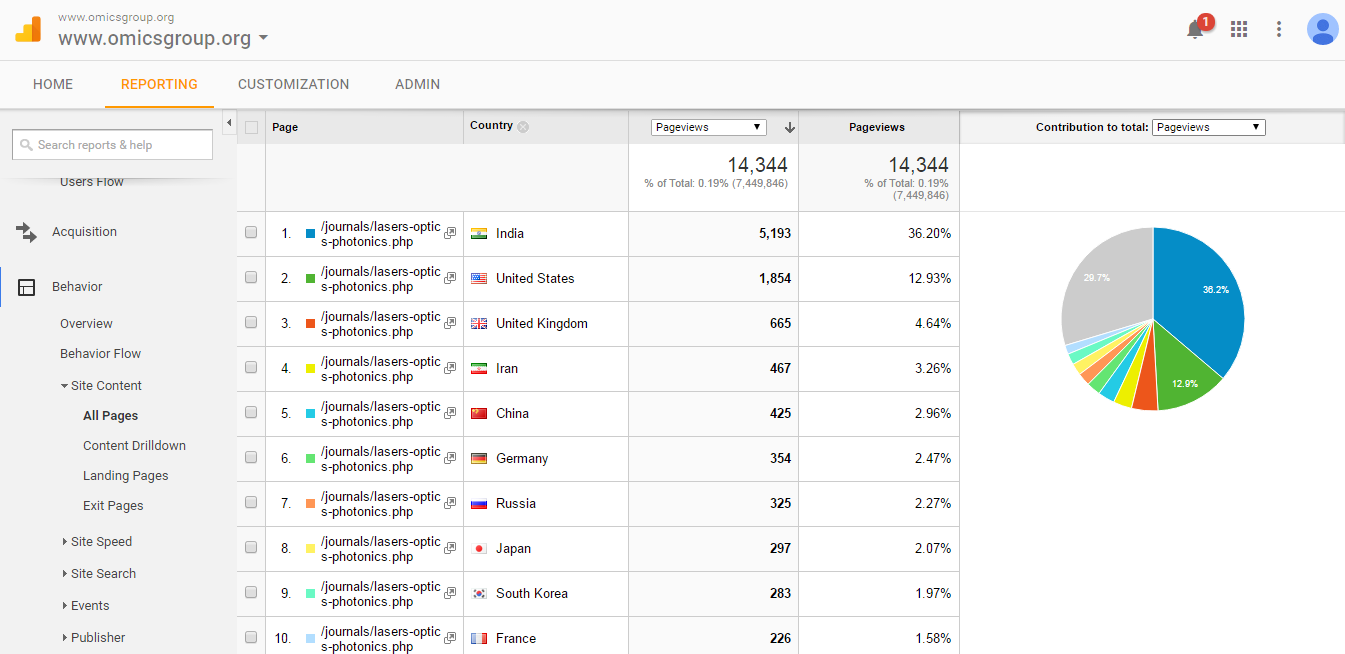Image resolution: width=1345 pixels, height=654 pixels.
Task: Open South Korea row page link icon
Action: (x=450, y=593)
